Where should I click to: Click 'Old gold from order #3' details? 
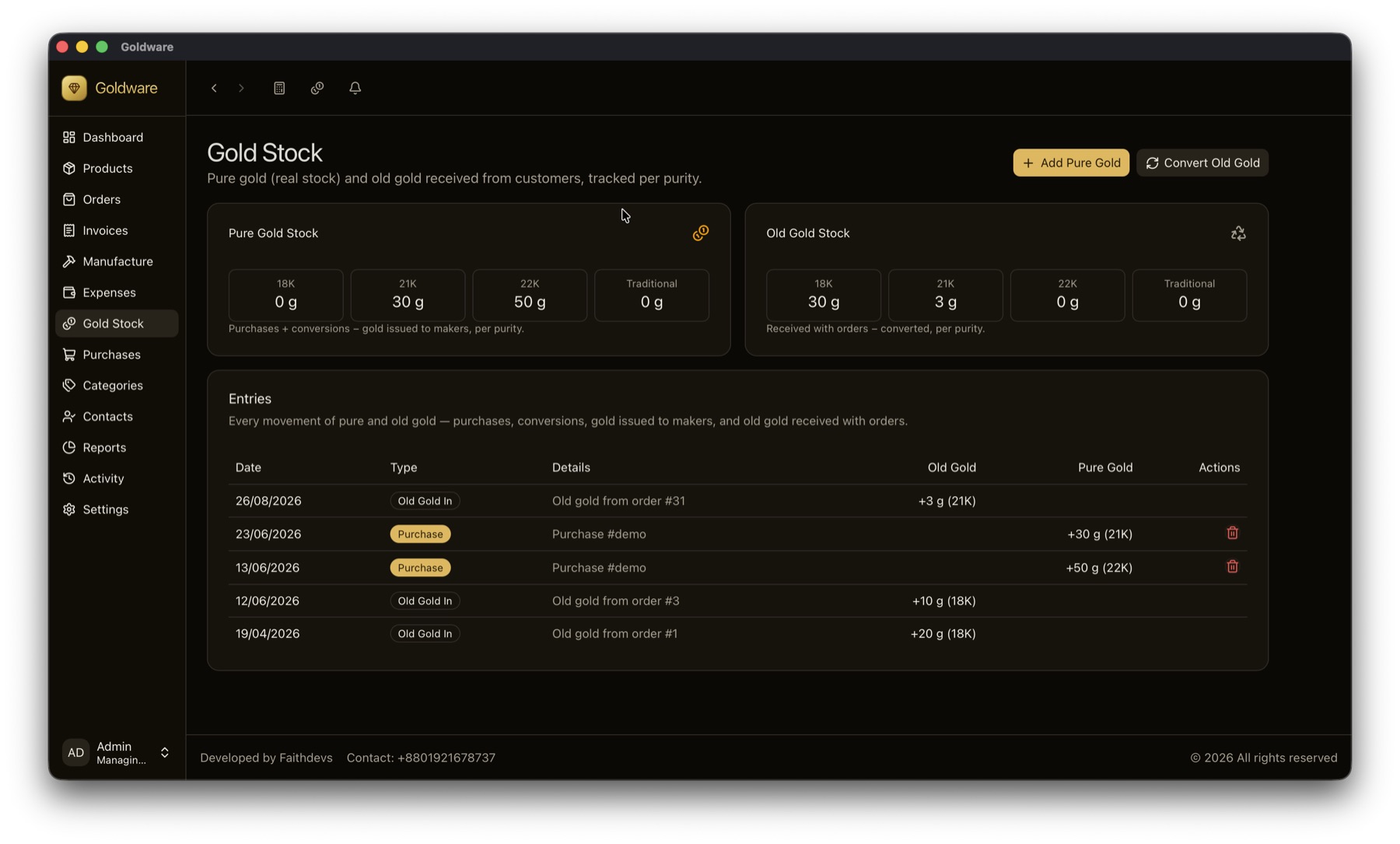point(615,601)
